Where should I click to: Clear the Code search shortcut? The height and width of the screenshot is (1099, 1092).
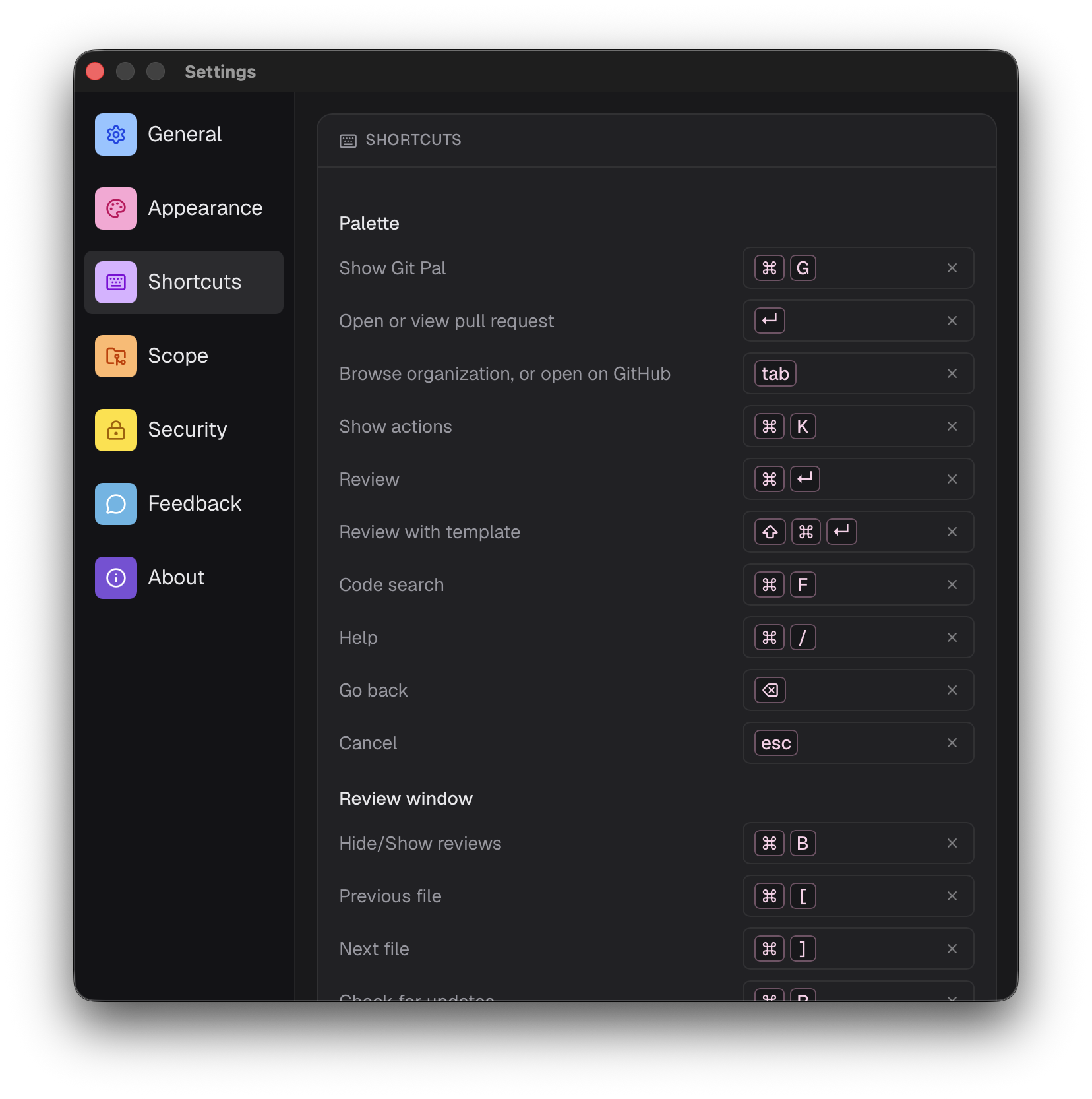pos(952,584)
